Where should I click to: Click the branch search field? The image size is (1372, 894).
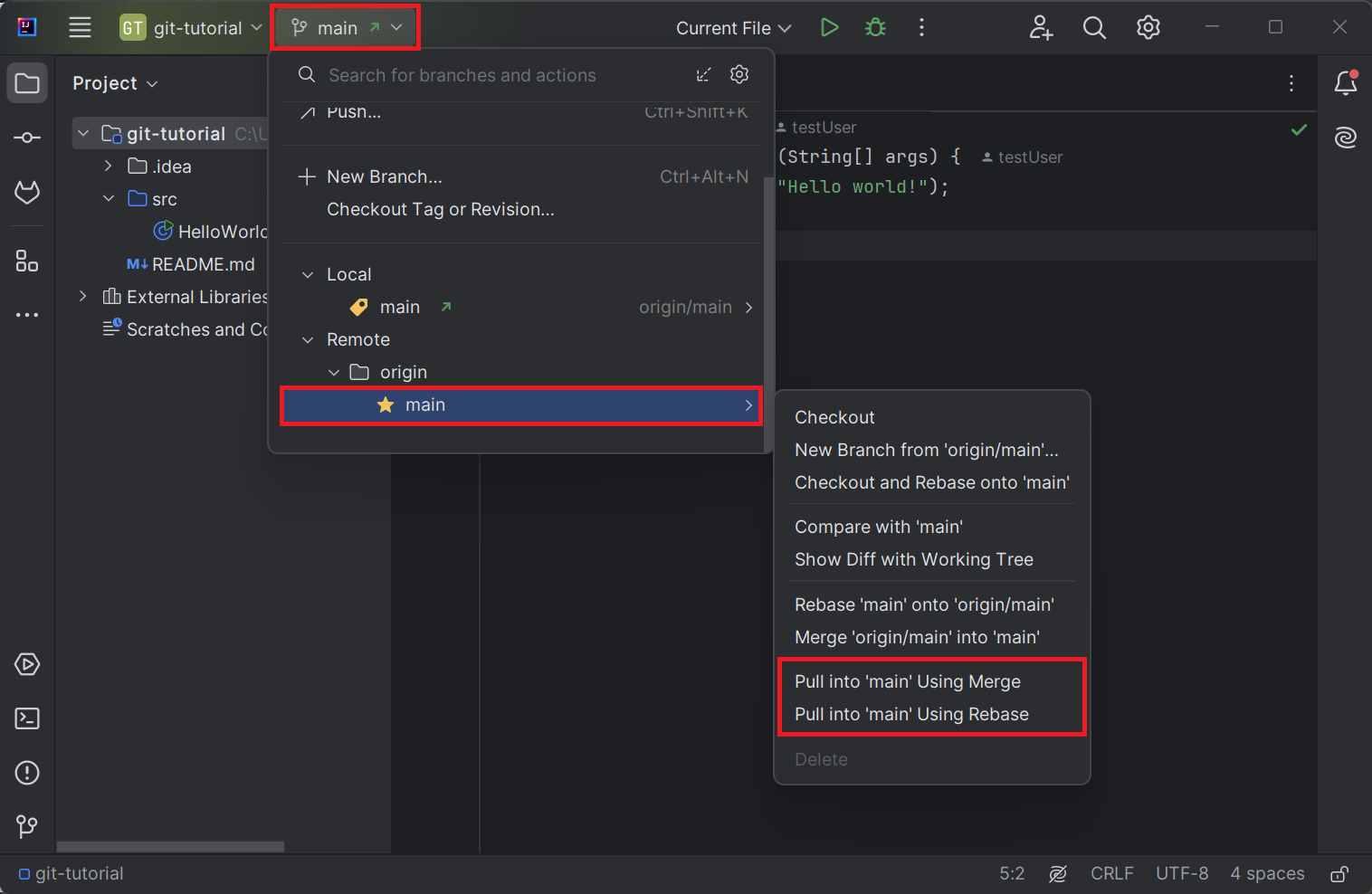pyautogui.click(x=462, y=75)
